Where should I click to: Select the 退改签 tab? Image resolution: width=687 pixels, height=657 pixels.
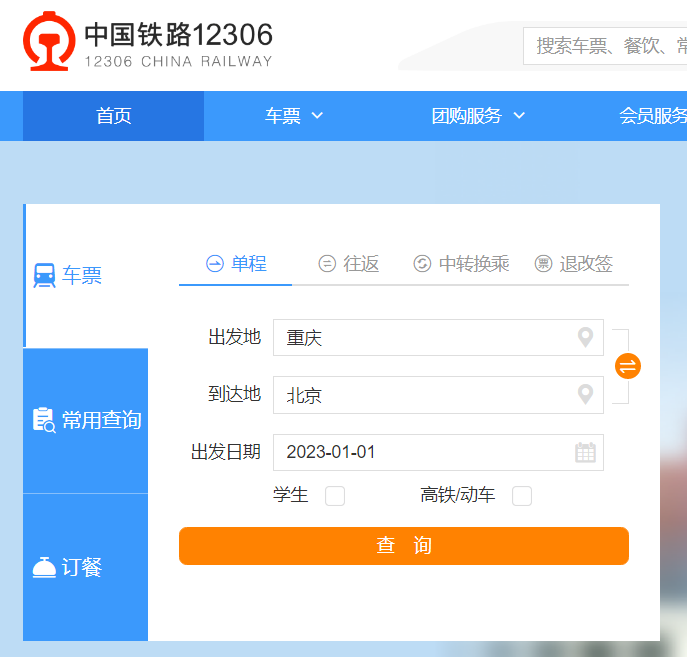click(574, 264)
